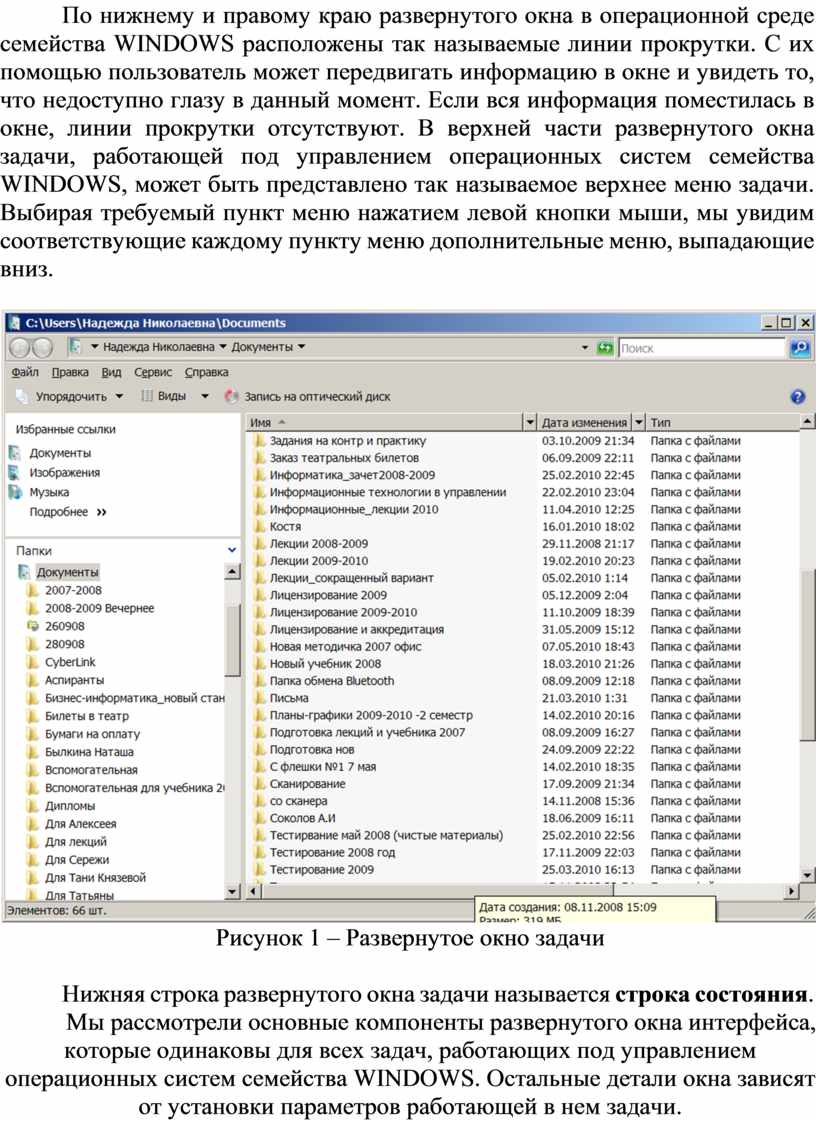Sort by the 'Дата изменения' column header

pyautogui.click(x=584, y=423)
